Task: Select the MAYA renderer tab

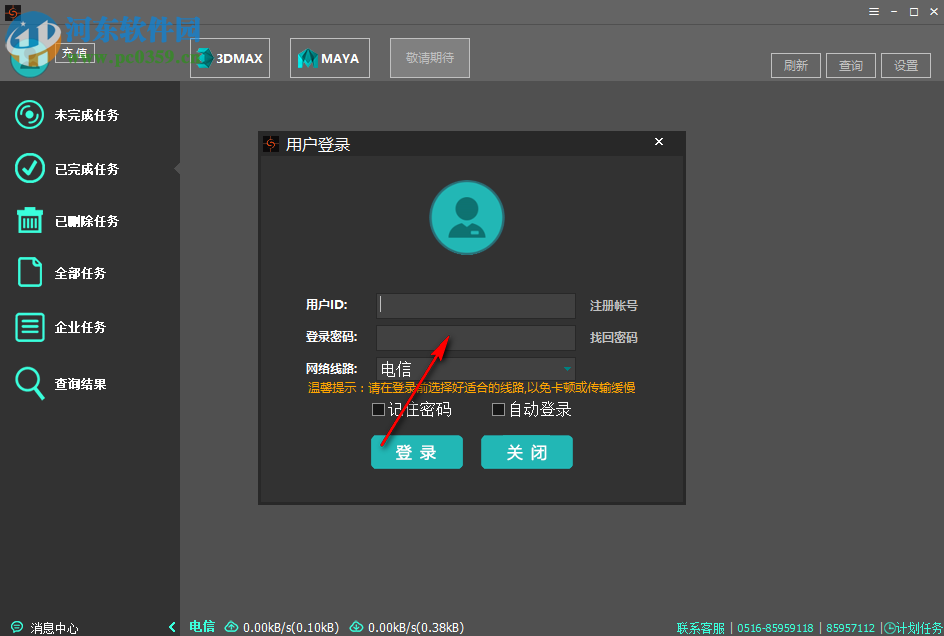Action: click(329, 57)
